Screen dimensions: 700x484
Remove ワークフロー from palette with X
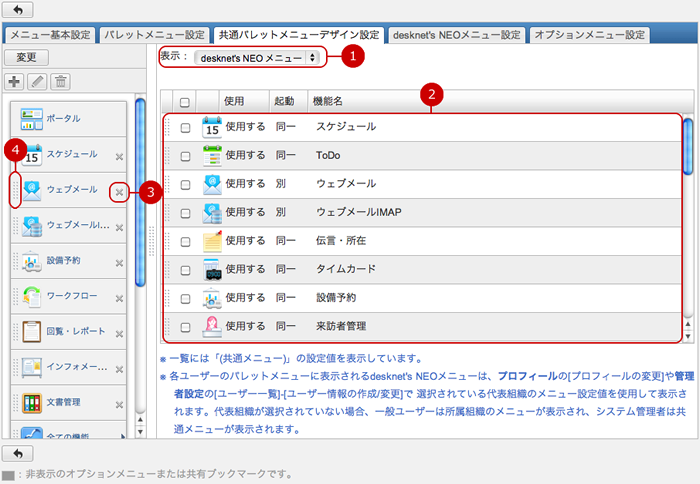pyautogui.click(x=119, y=298)
